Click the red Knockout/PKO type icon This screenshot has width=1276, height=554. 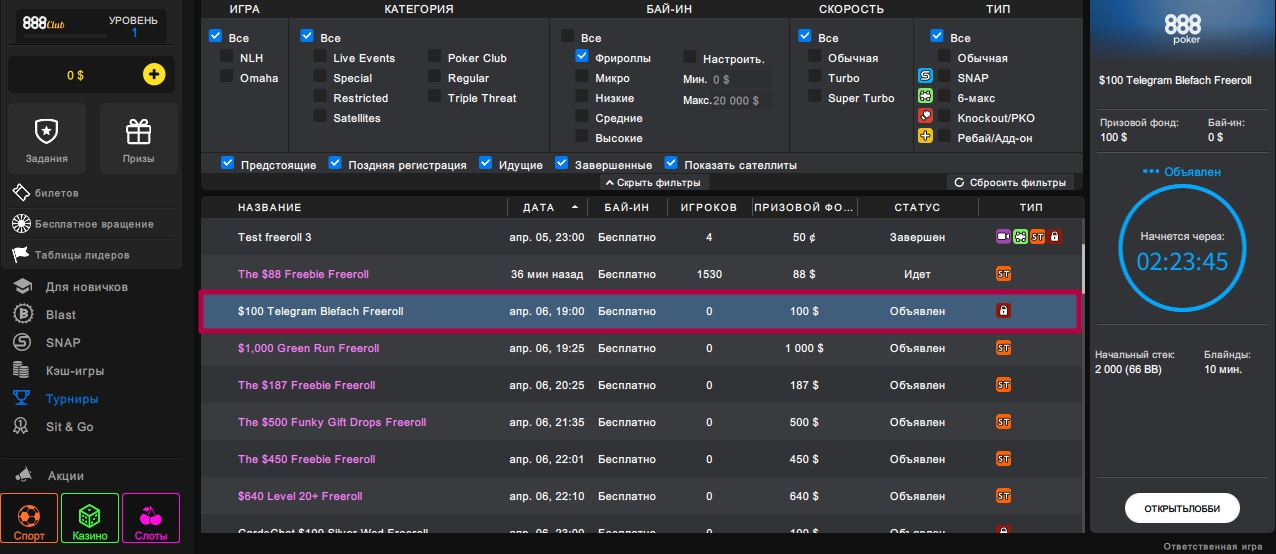(x=925, y=116)
